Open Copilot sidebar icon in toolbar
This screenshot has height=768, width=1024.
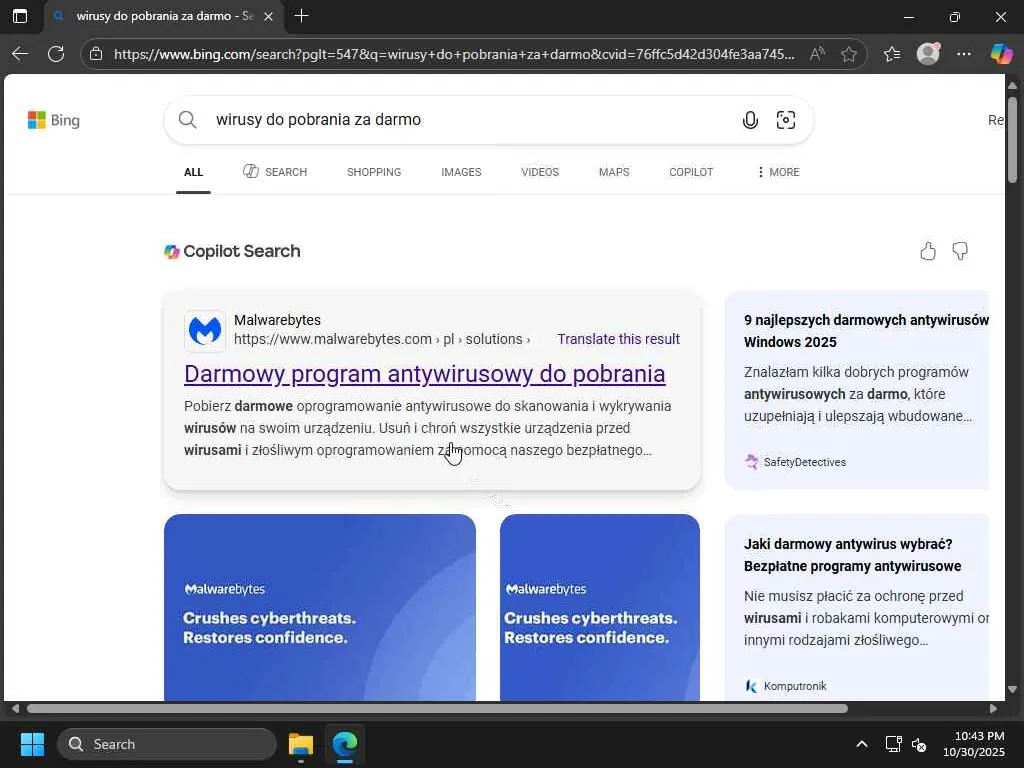pyautogui.click(x=1001, y=54)
